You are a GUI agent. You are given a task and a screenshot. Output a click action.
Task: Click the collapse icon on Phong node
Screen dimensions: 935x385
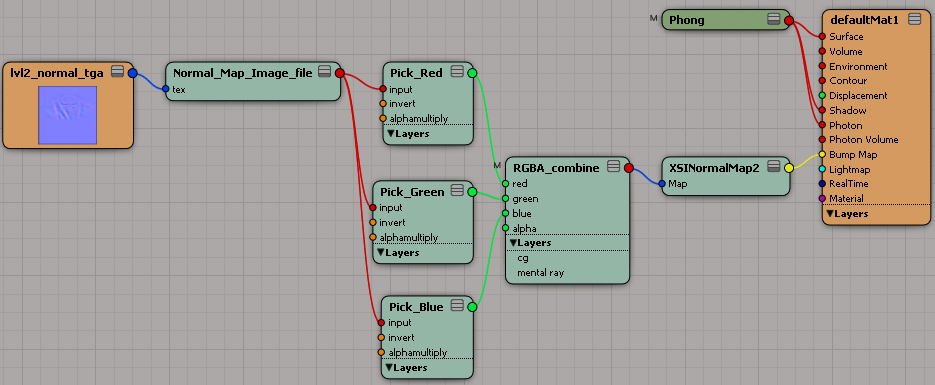pyautogui.click(x=773, y=20)
